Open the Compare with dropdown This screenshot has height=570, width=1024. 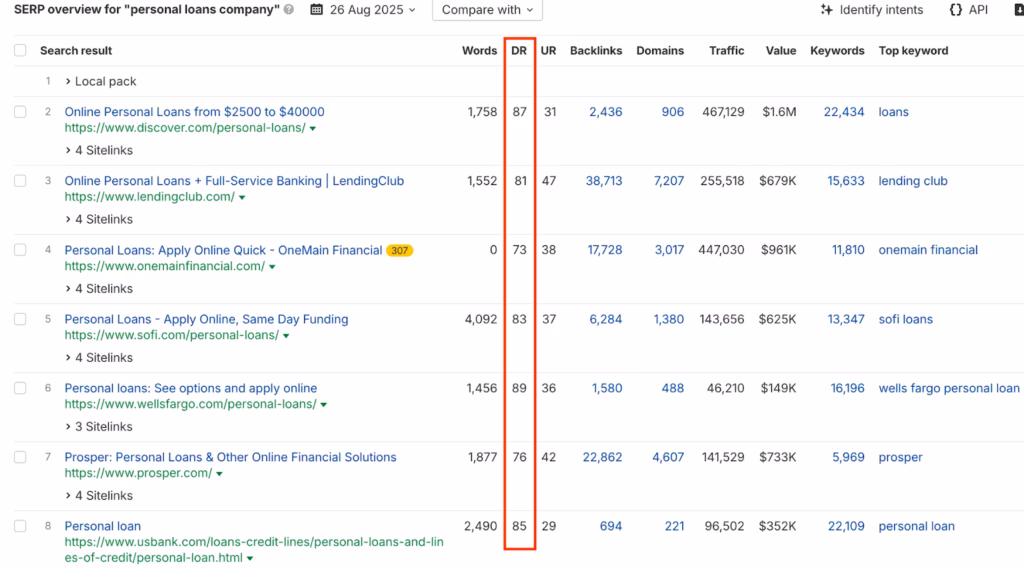(487, 10)
